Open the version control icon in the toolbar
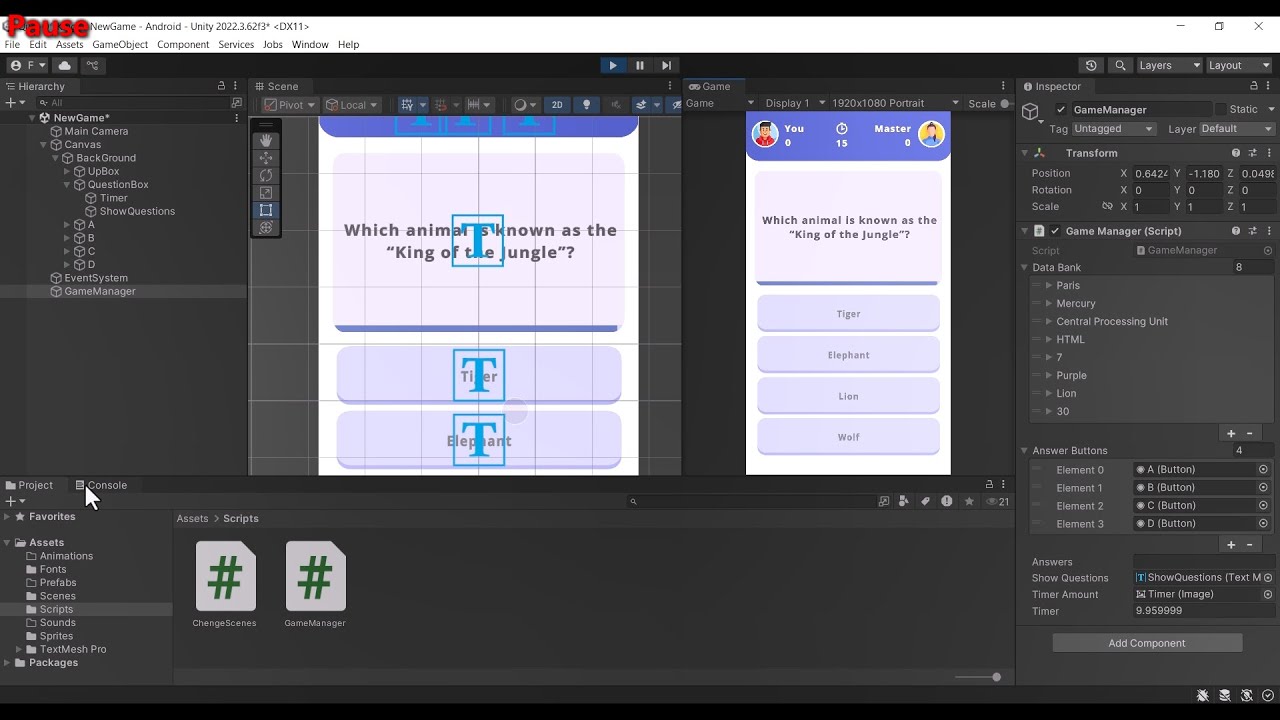The width and height of the screenshot is (1280, 720). 92,65
